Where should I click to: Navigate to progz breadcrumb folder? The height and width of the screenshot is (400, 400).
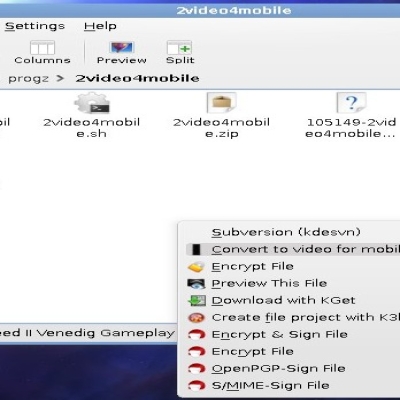click(28, 79)
